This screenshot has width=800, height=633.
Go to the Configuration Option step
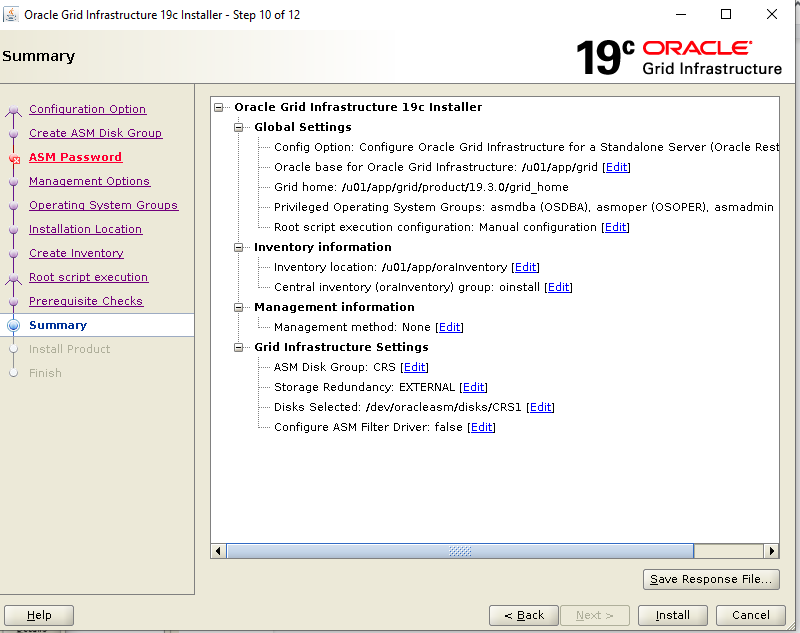(88, 109)
